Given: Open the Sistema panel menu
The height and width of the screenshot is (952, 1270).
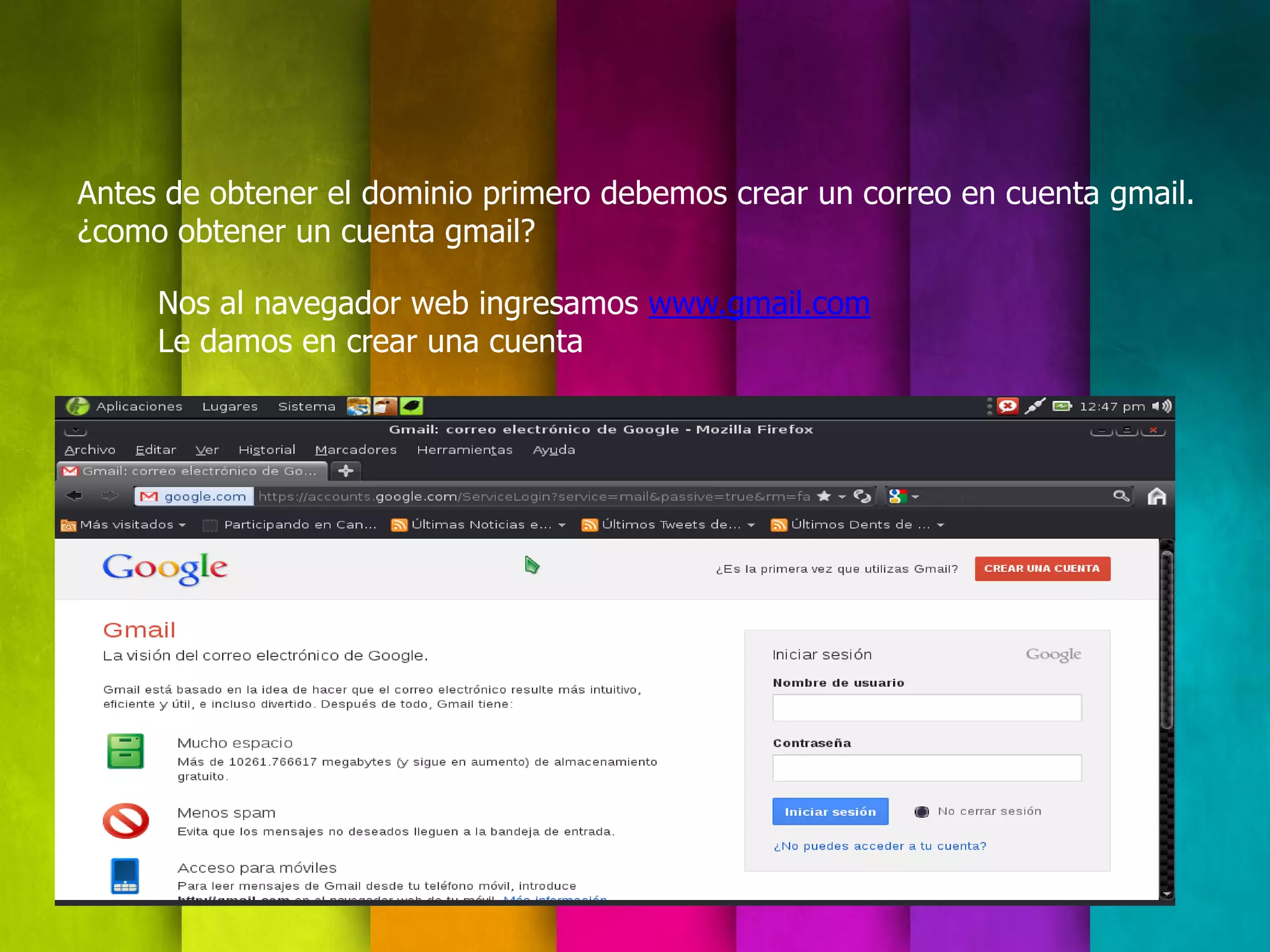Looking at the screenshot, I should [x=306, y=407].
